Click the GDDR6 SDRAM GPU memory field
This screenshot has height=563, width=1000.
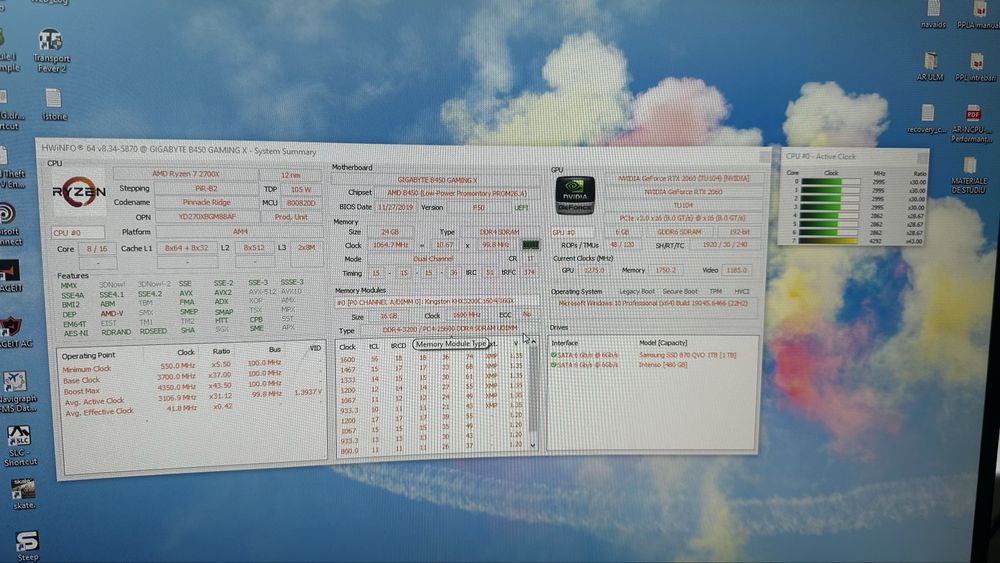[x=679, y=232]
